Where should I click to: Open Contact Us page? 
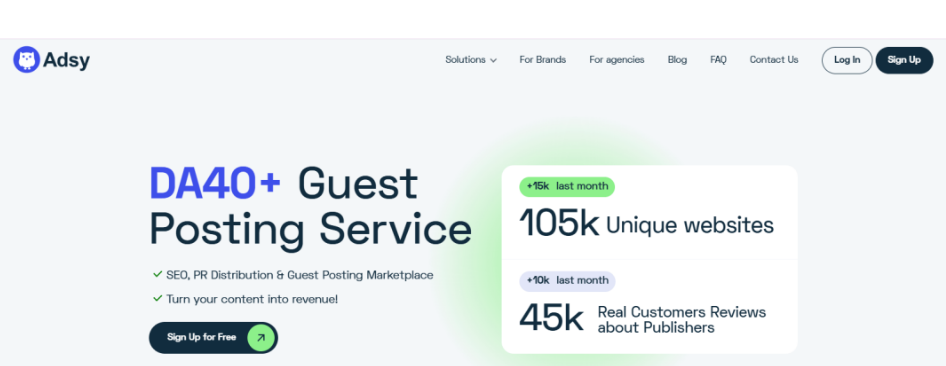point(773,60)
